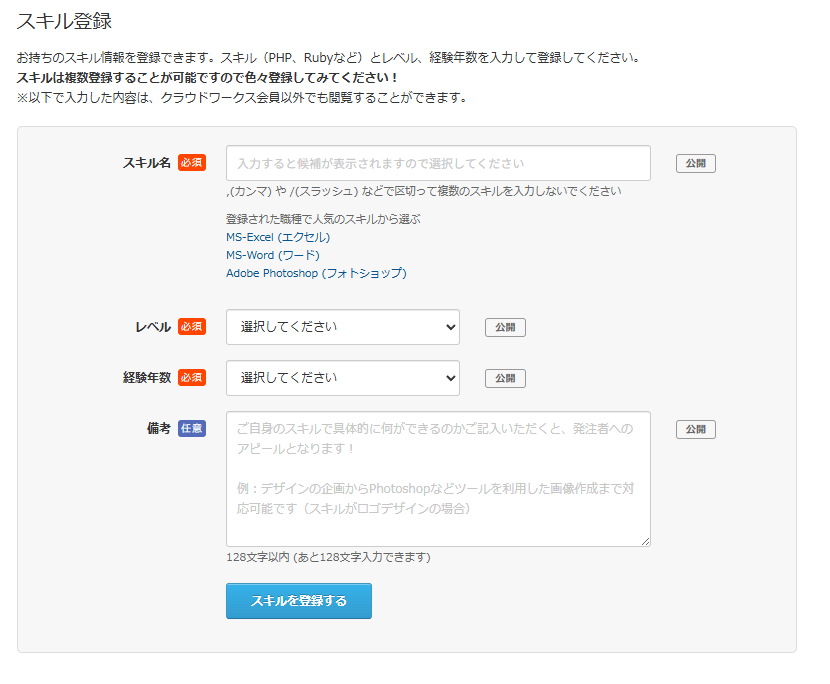Click the レベル field label

pos(152,327)
